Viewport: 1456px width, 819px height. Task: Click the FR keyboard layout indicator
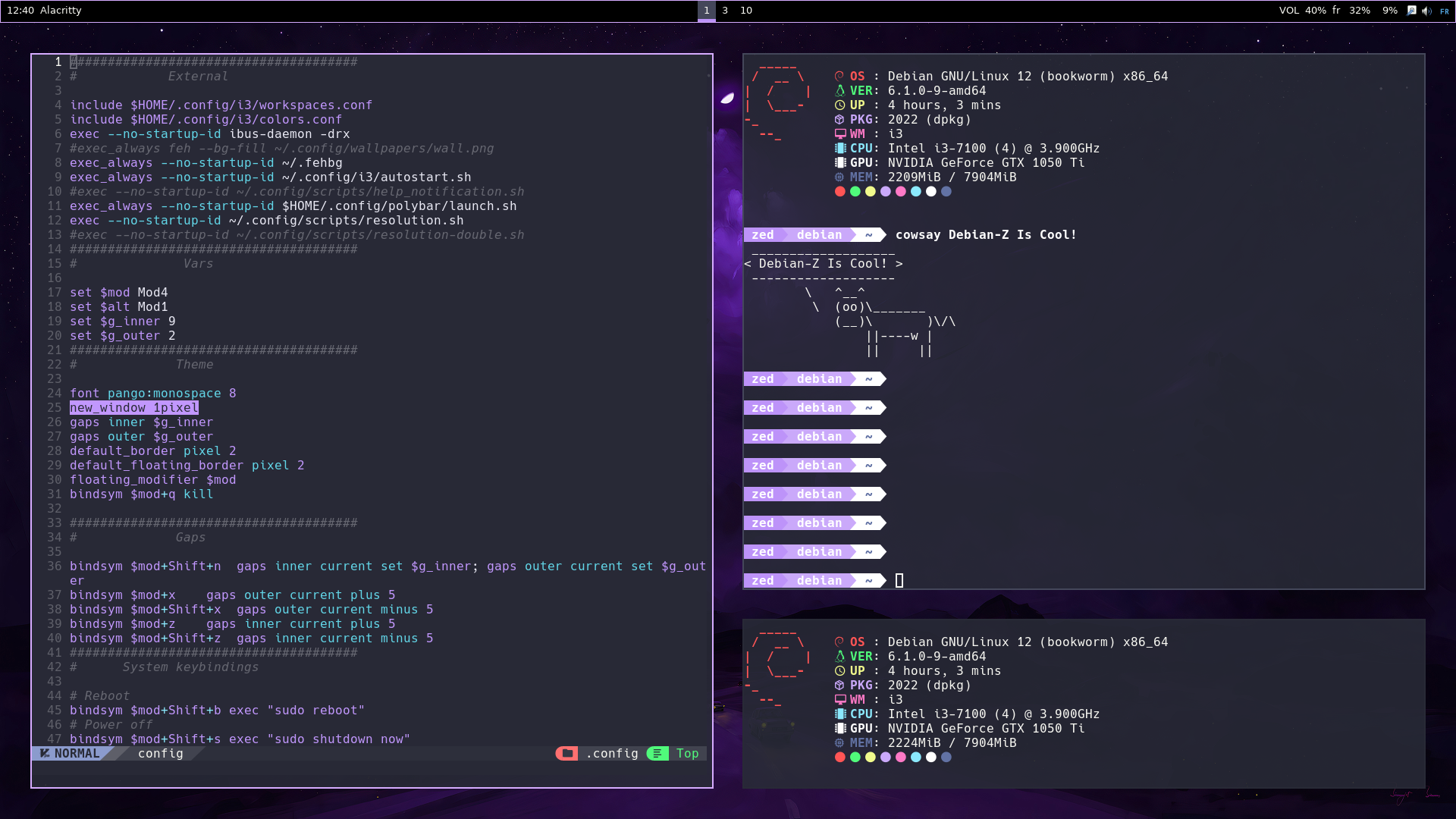click(1445, 11)
